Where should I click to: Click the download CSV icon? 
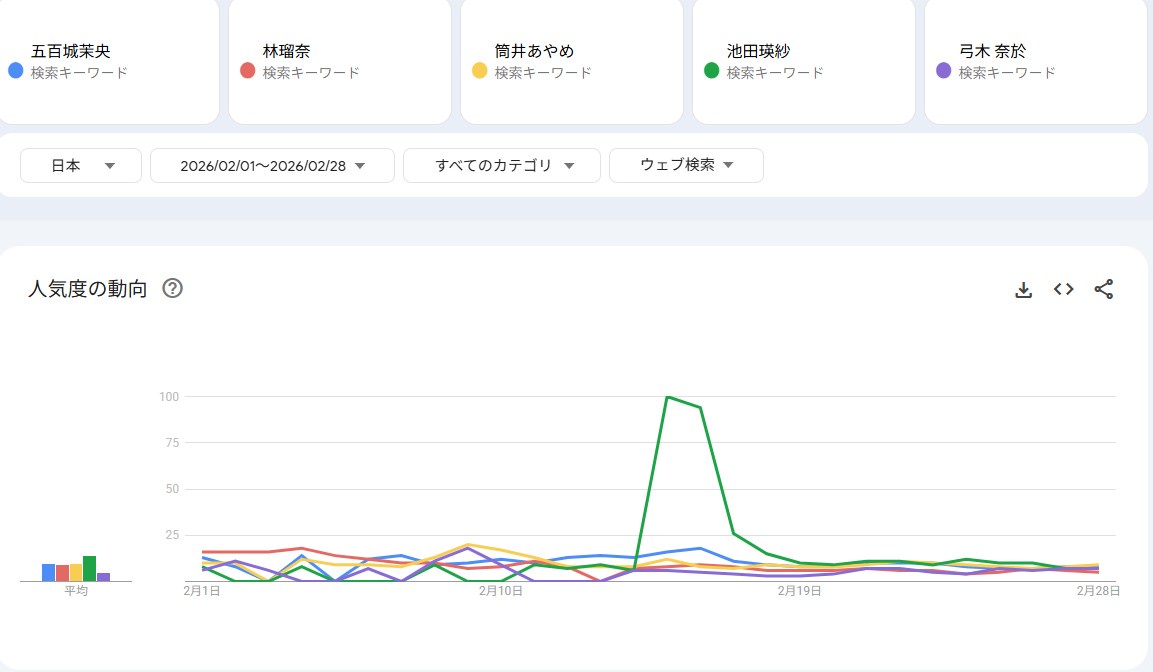1023,290
